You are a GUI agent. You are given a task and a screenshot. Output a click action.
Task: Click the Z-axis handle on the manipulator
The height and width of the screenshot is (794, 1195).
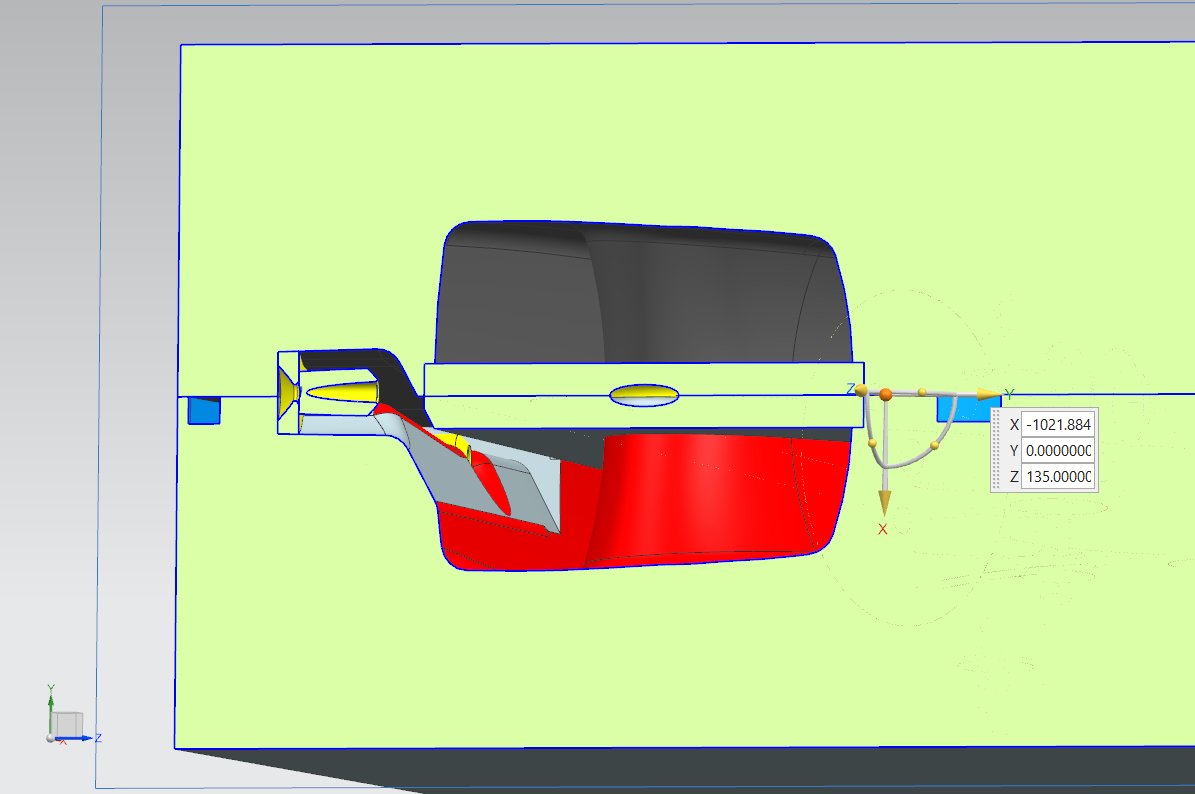(861, 389)
